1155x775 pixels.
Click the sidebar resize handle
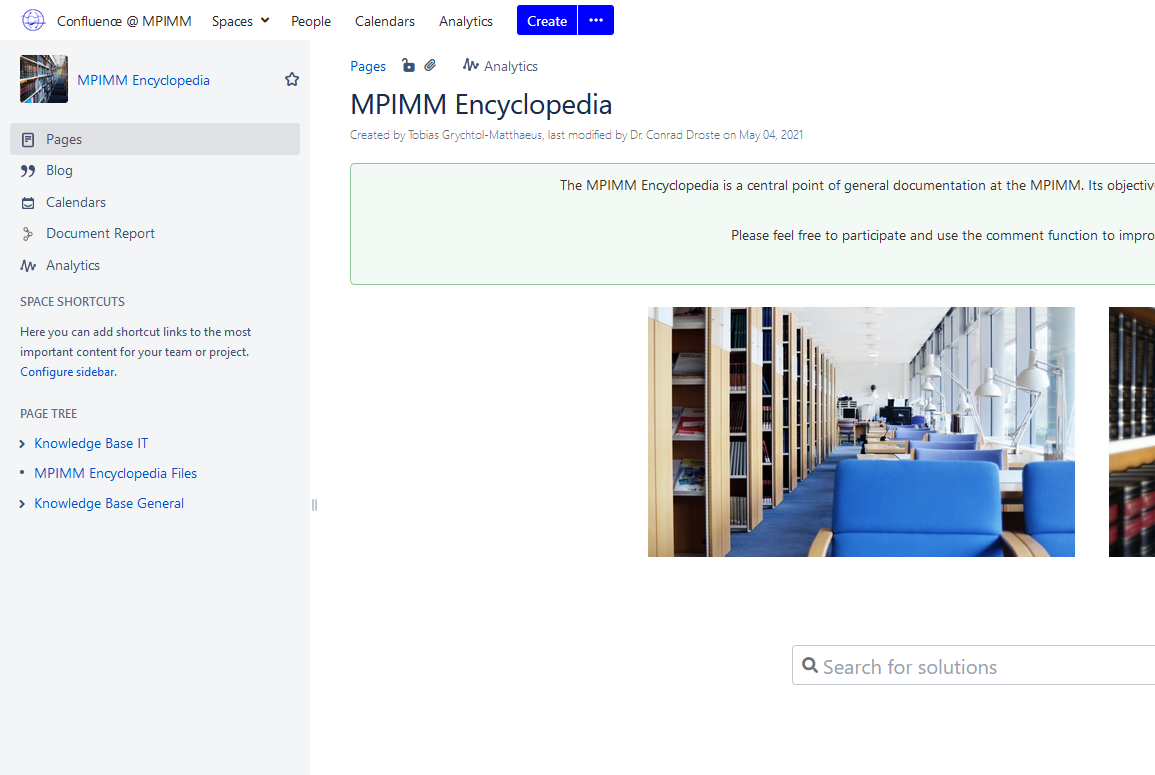pos(315,505)
